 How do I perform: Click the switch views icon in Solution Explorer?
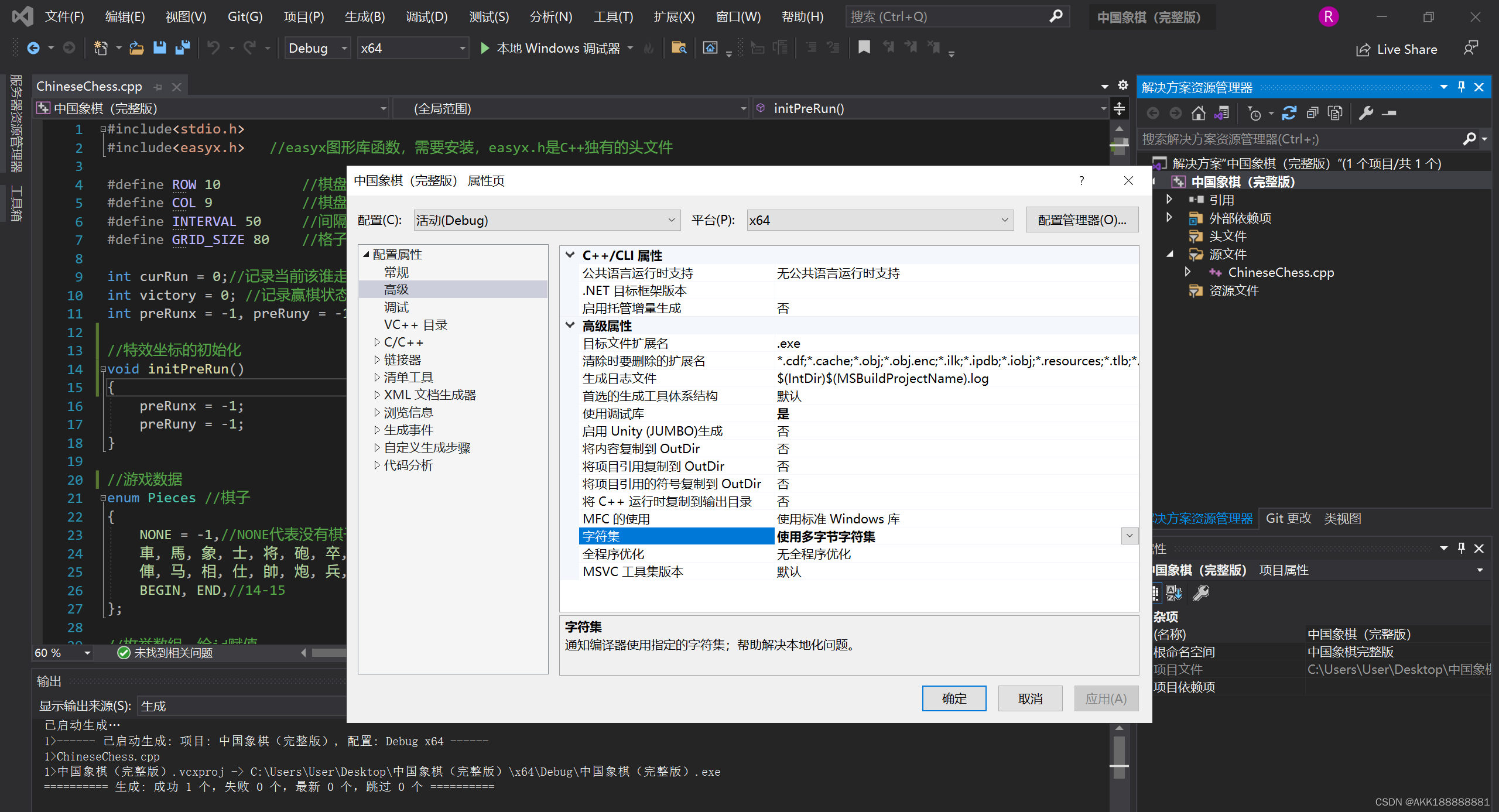(x=1221, y=113)
